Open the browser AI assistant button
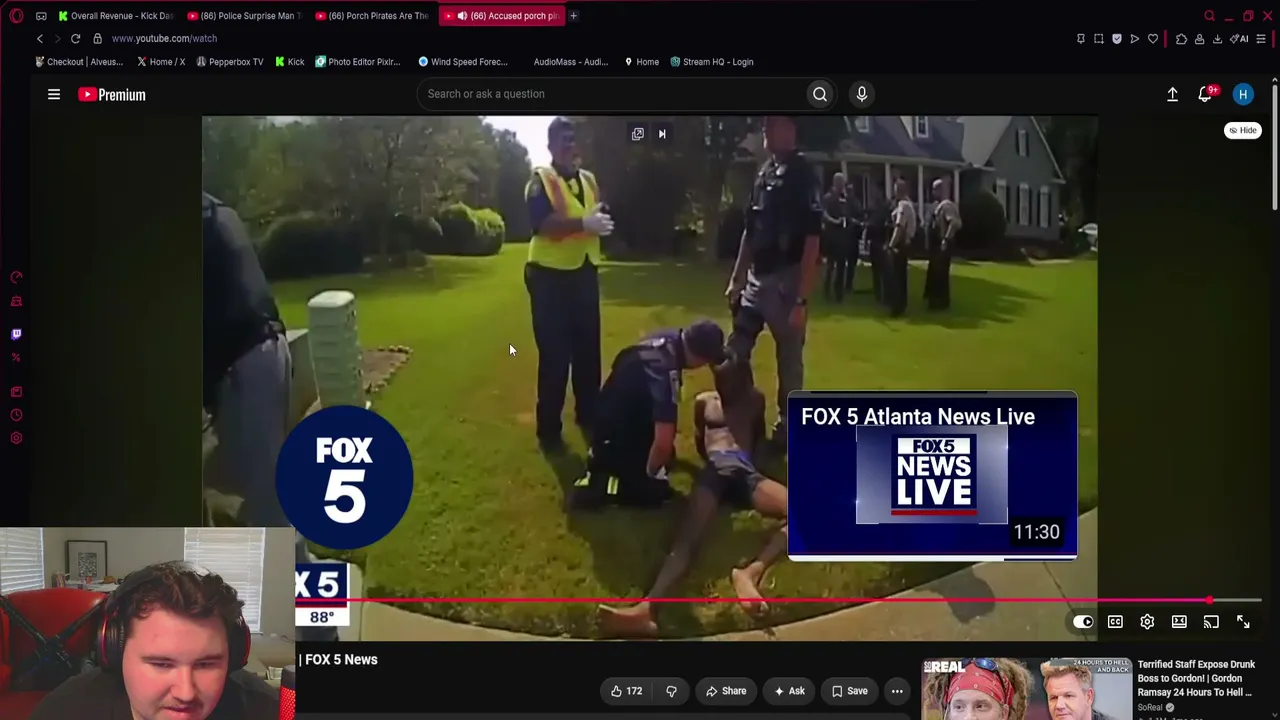Viewport: 1280px width, 720px height. [1240, 38]
